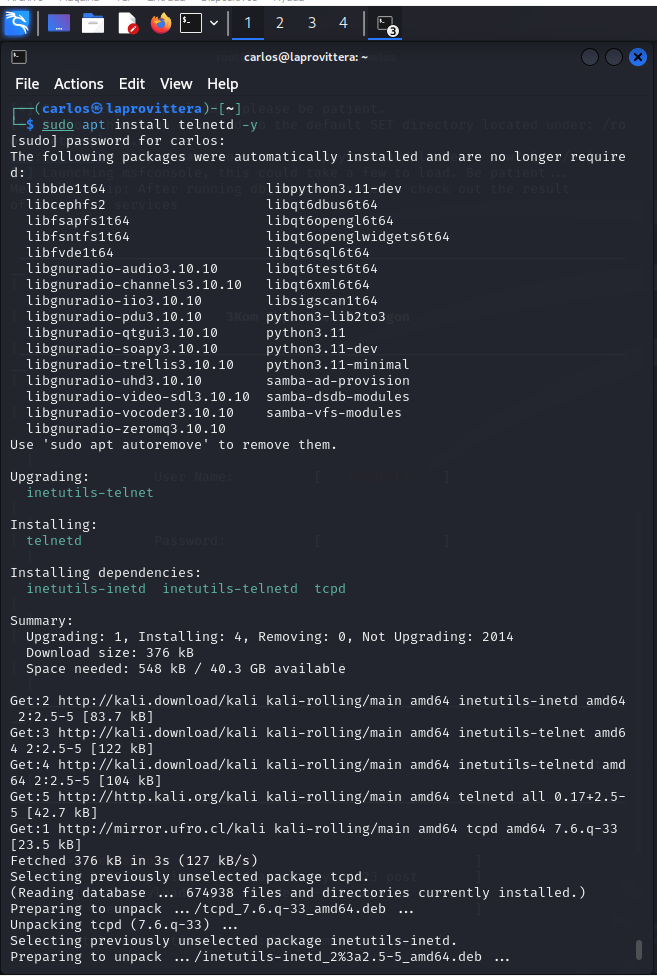The width and height of the screenshot is (657, 976).
Task: Expand the terminal launcher dropdown arrow
Action: coord(214,23)
